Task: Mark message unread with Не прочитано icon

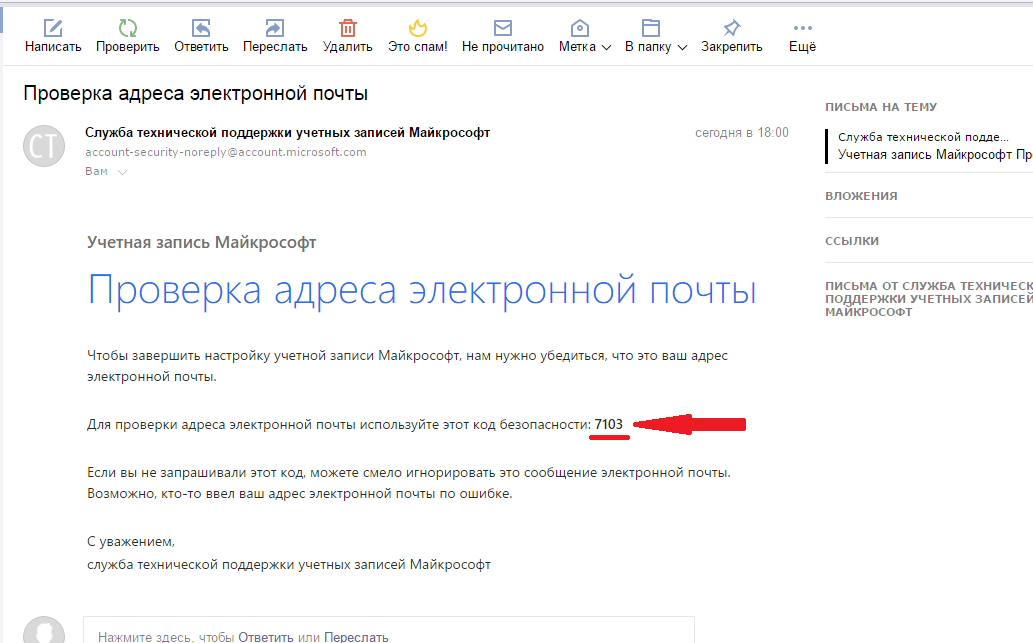Action: click(502, 28)
